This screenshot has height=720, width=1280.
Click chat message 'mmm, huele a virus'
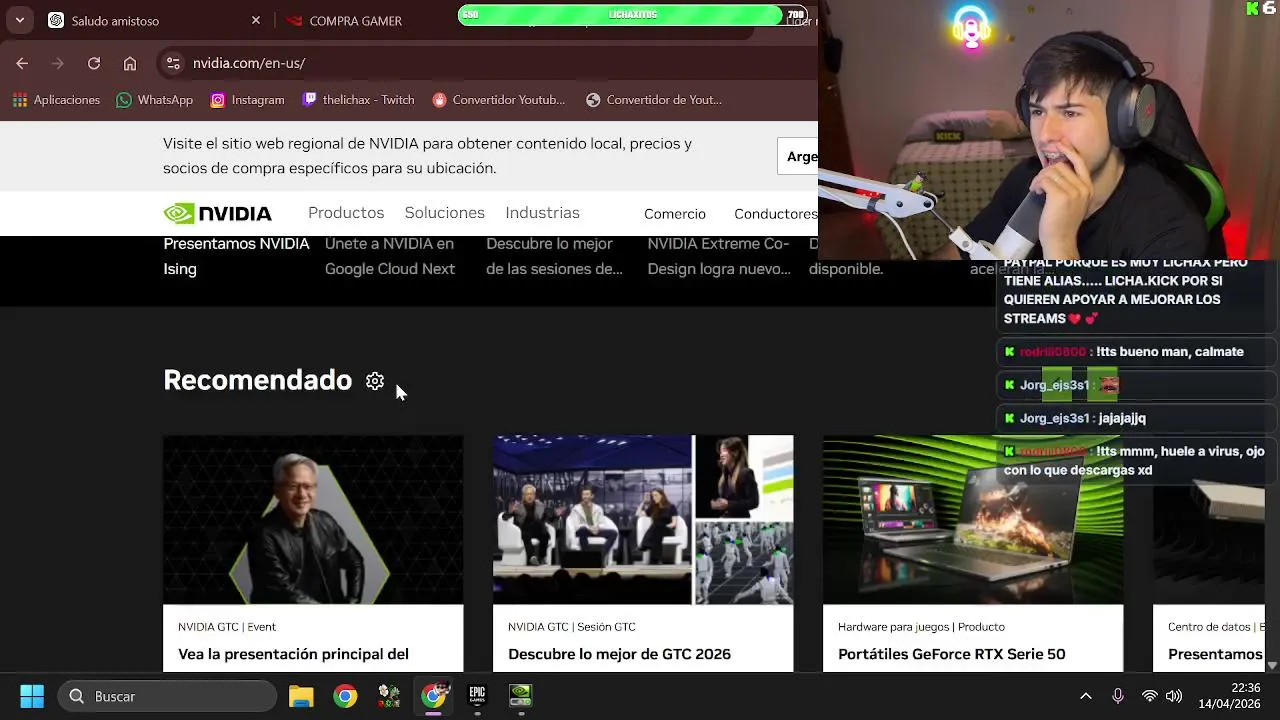pyautogui.click(x=1136, y=460)
